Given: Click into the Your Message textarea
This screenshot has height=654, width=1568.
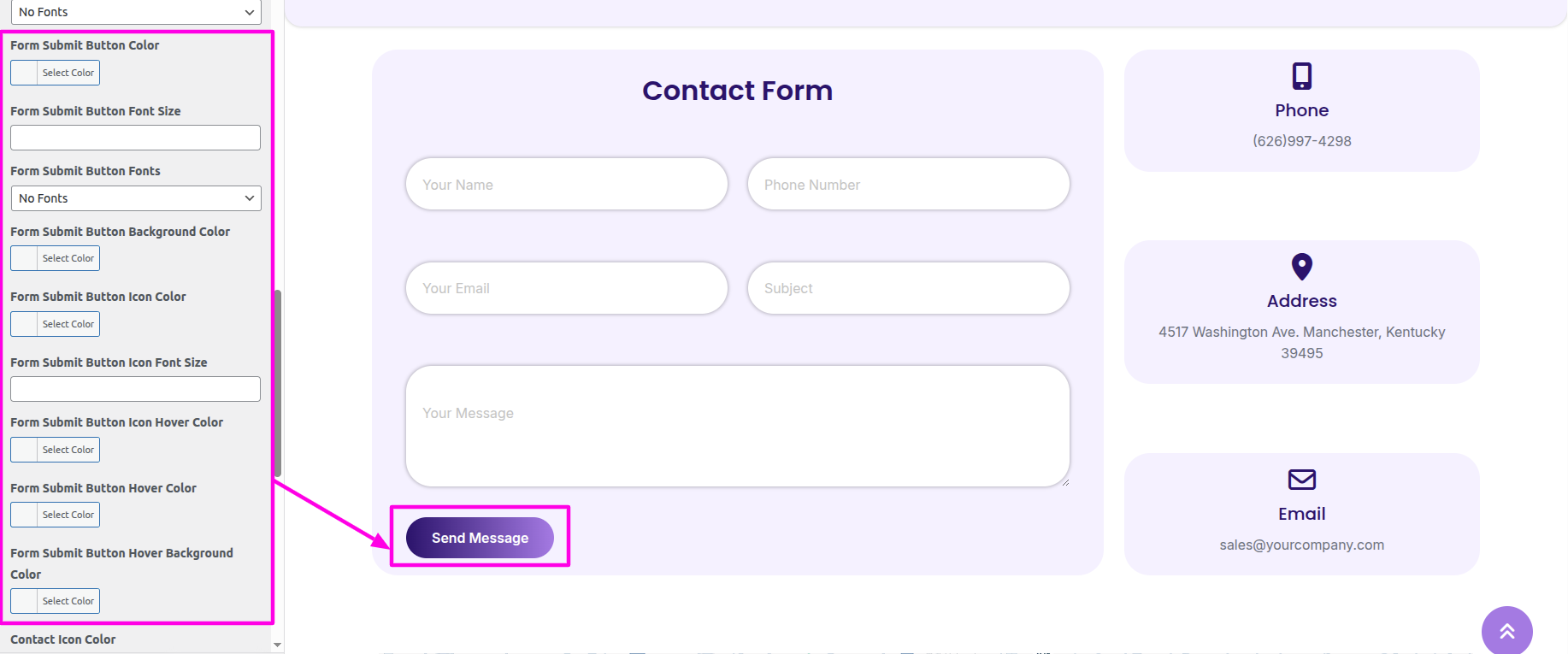Looking at the screenshot, I should coord(737,427).
